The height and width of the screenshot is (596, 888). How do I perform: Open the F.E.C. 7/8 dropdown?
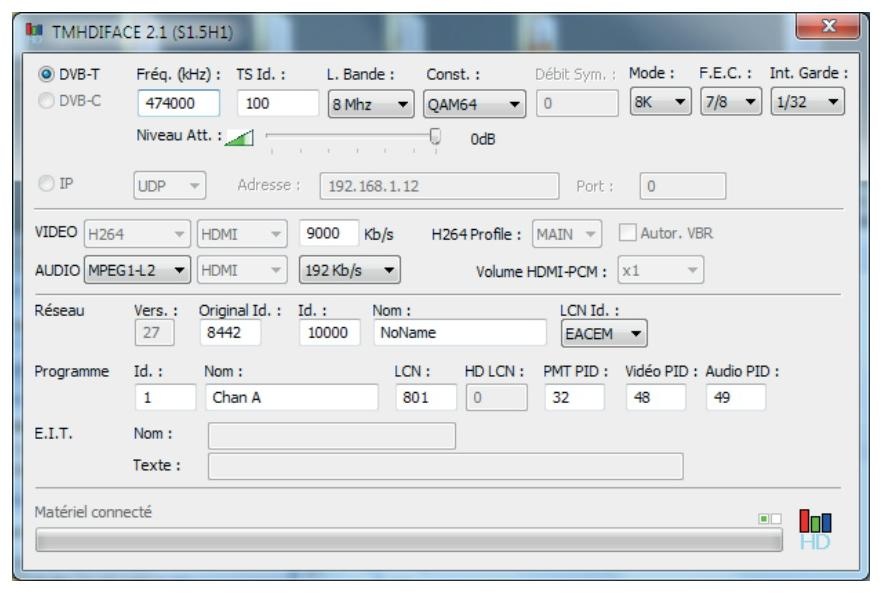tap(731, 102)
